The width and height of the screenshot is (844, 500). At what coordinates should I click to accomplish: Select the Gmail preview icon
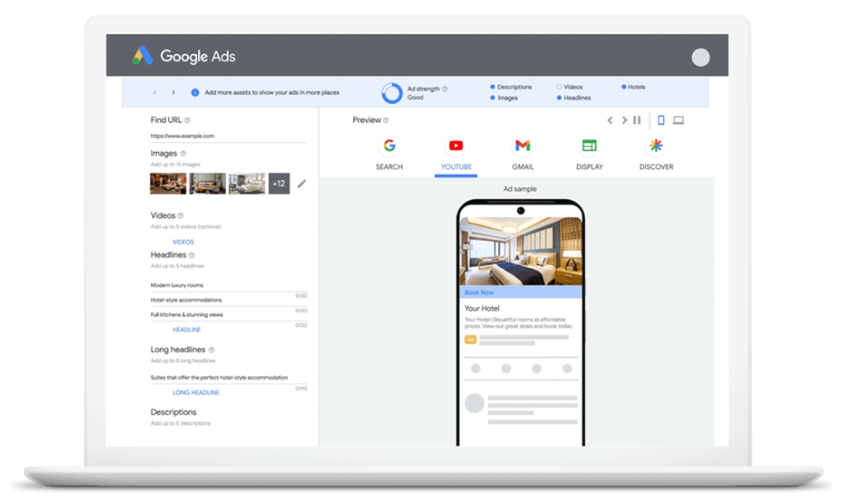[522, 146]
